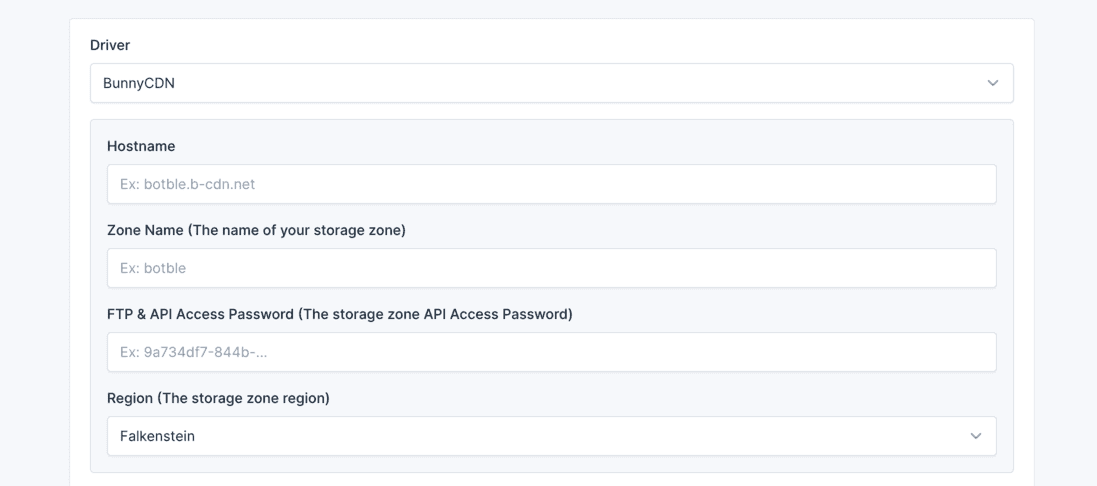This screenshot has height=486, width=1097.
Task: Click the 'Ex: 9a734df7-844b-...' placeholder
Action: coord(193,352)
